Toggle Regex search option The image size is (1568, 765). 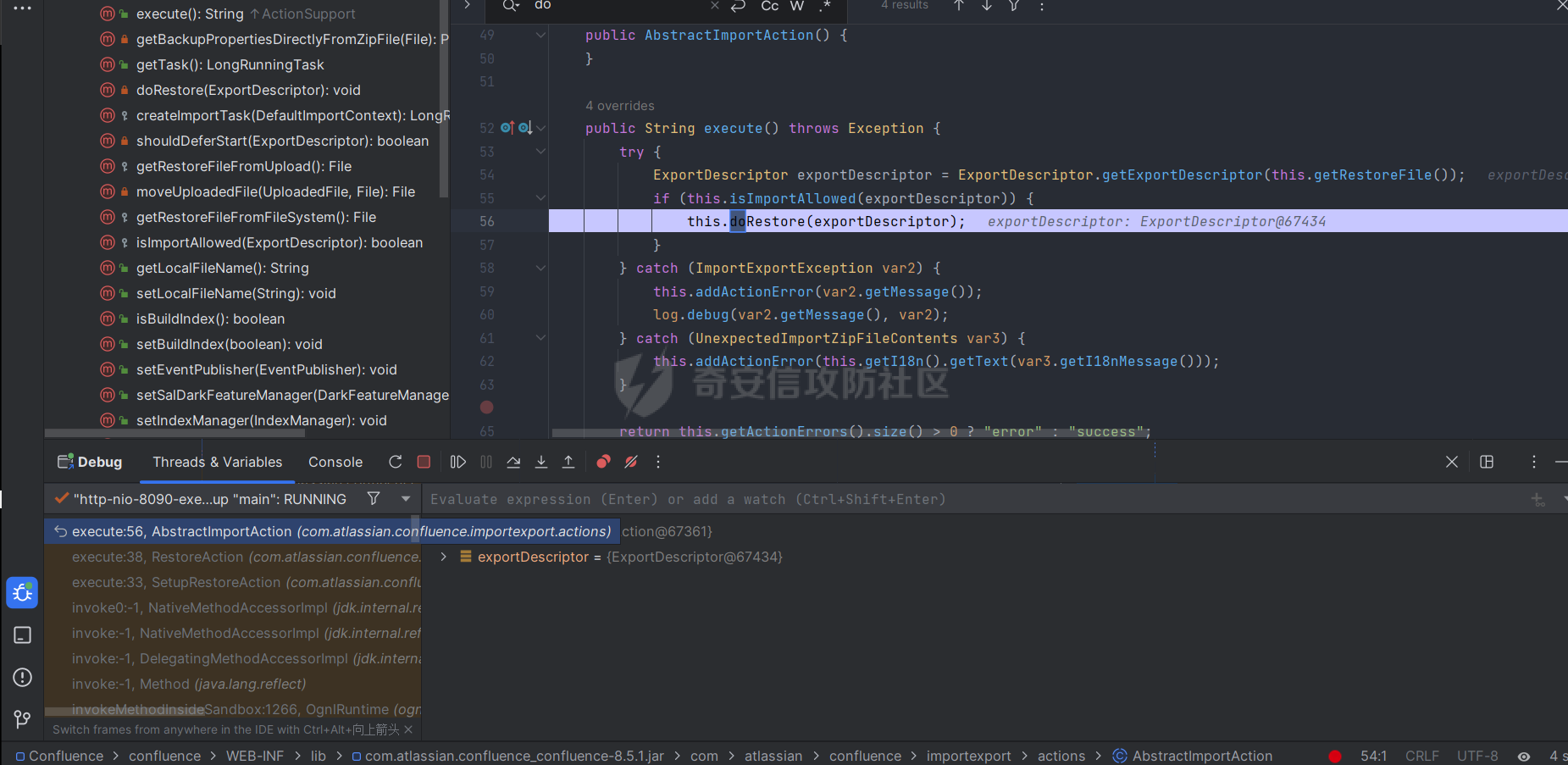tap(826, 6)
